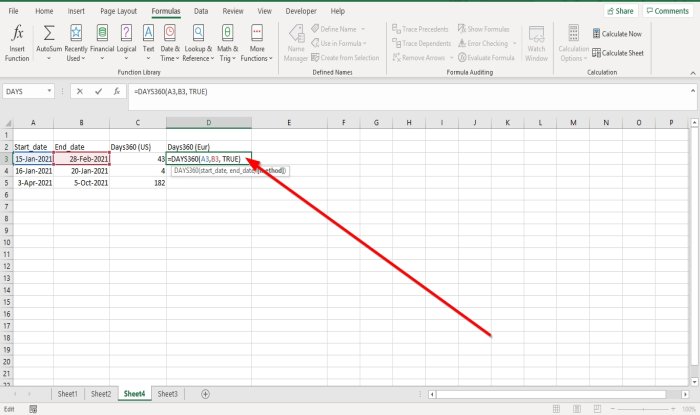The image size is (700, 415).
Task: Open Lookup & Reference functions
Action: (198, 43)
